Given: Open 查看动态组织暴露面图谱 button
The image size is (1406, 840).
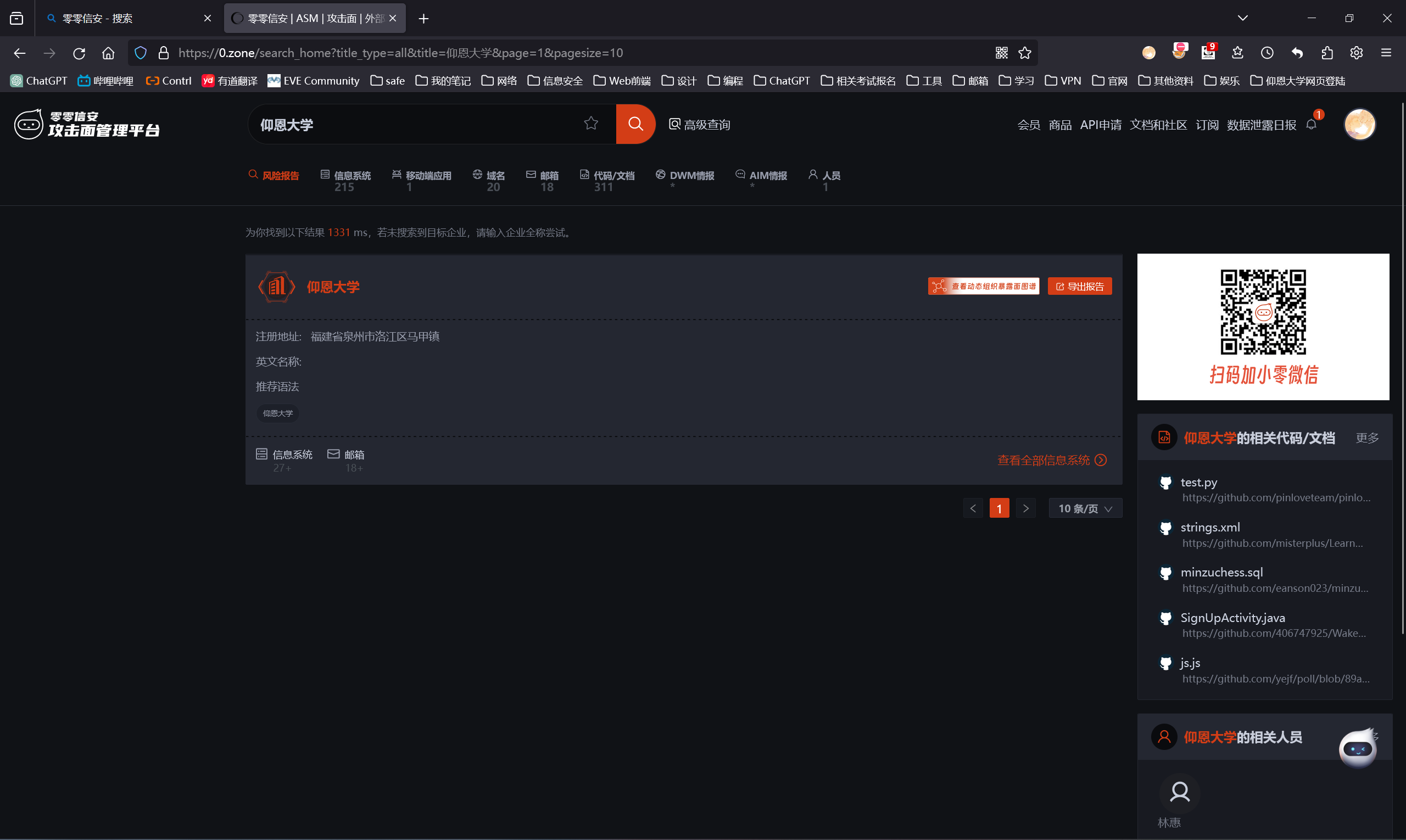Looking at the screenshot, I should point(983,287).
